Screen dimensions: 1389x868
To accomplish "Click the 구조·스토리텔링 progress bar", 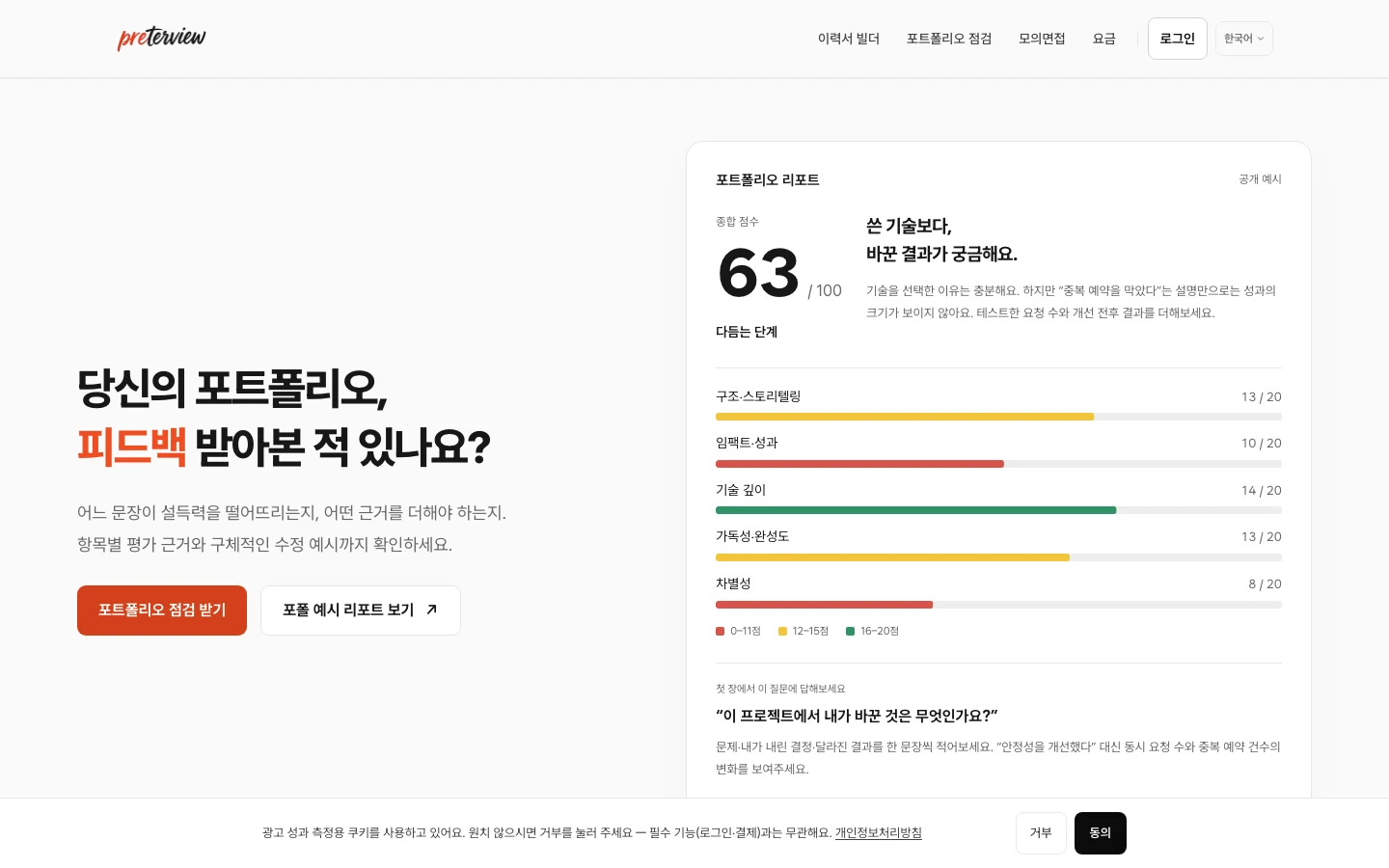I will coord(998,417).
